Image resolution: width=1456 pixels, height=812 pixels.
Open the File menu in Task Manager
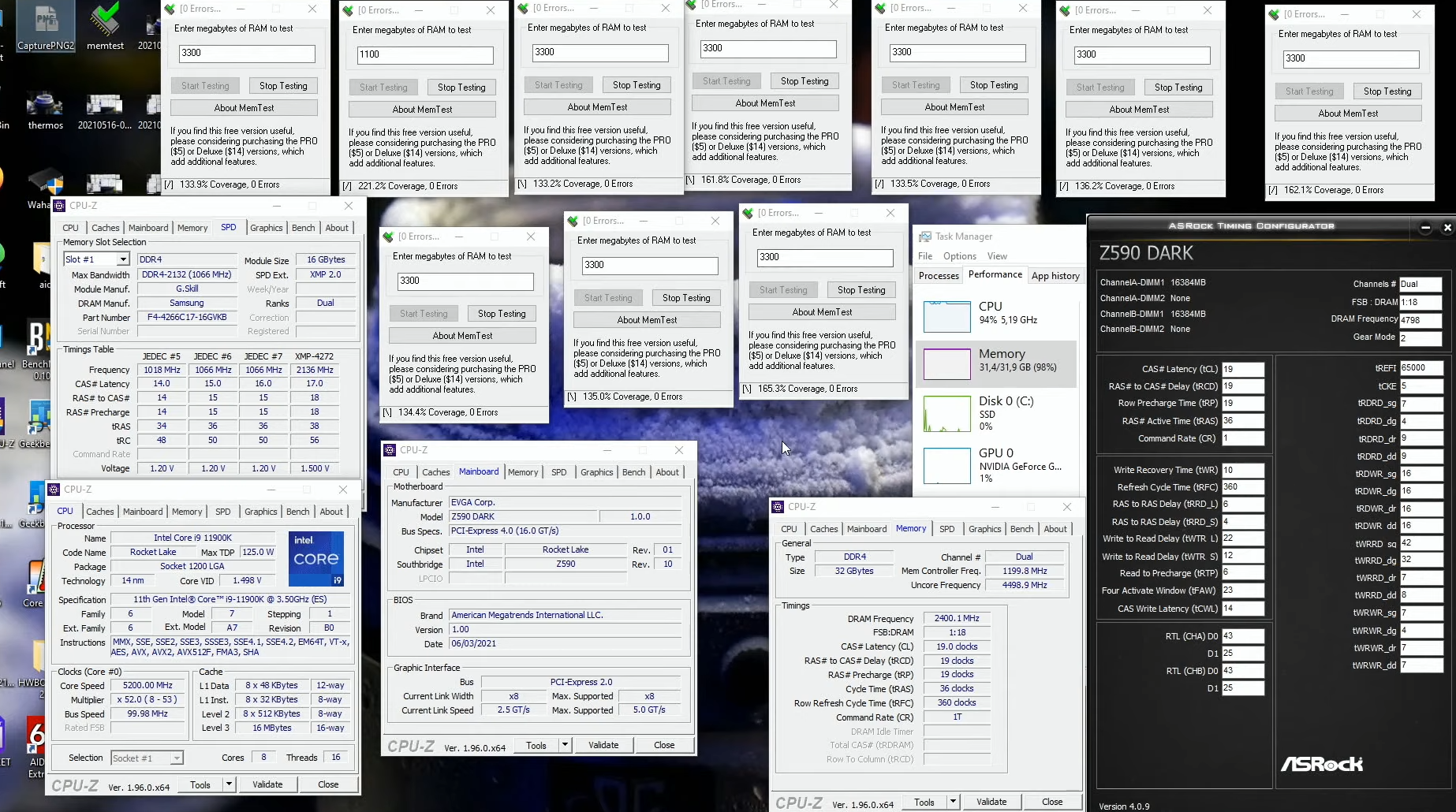(x=925, y=256)
